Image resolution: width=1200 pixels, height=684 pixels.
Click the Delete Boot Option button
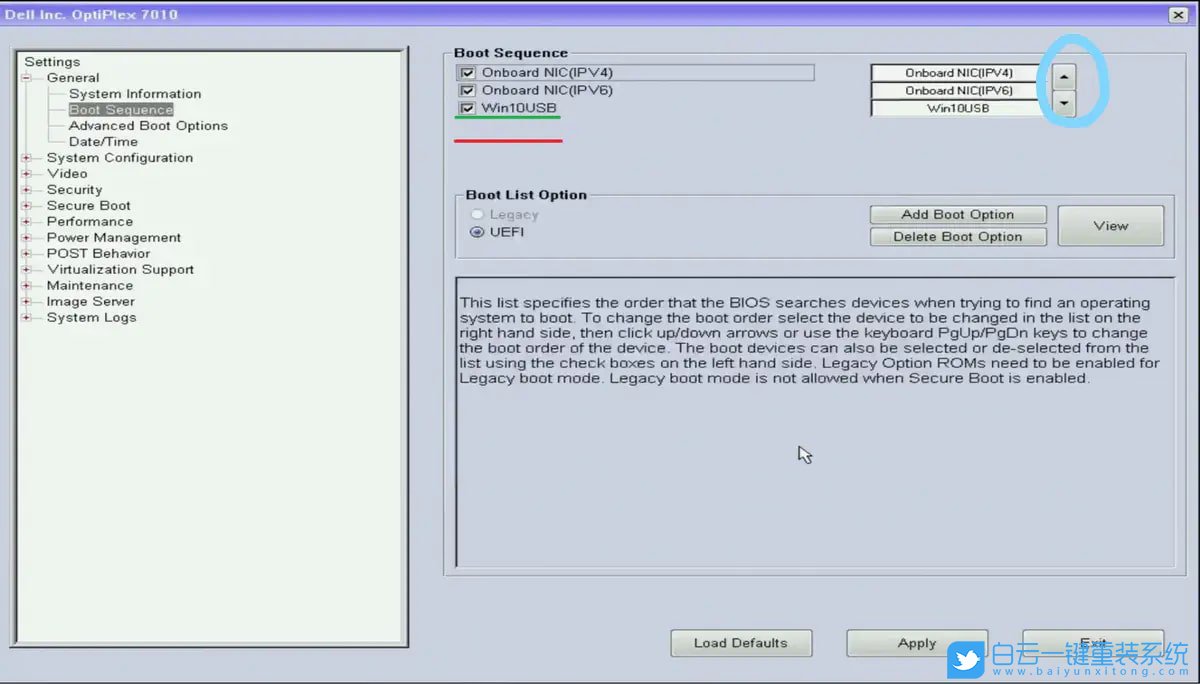[957, 237]
